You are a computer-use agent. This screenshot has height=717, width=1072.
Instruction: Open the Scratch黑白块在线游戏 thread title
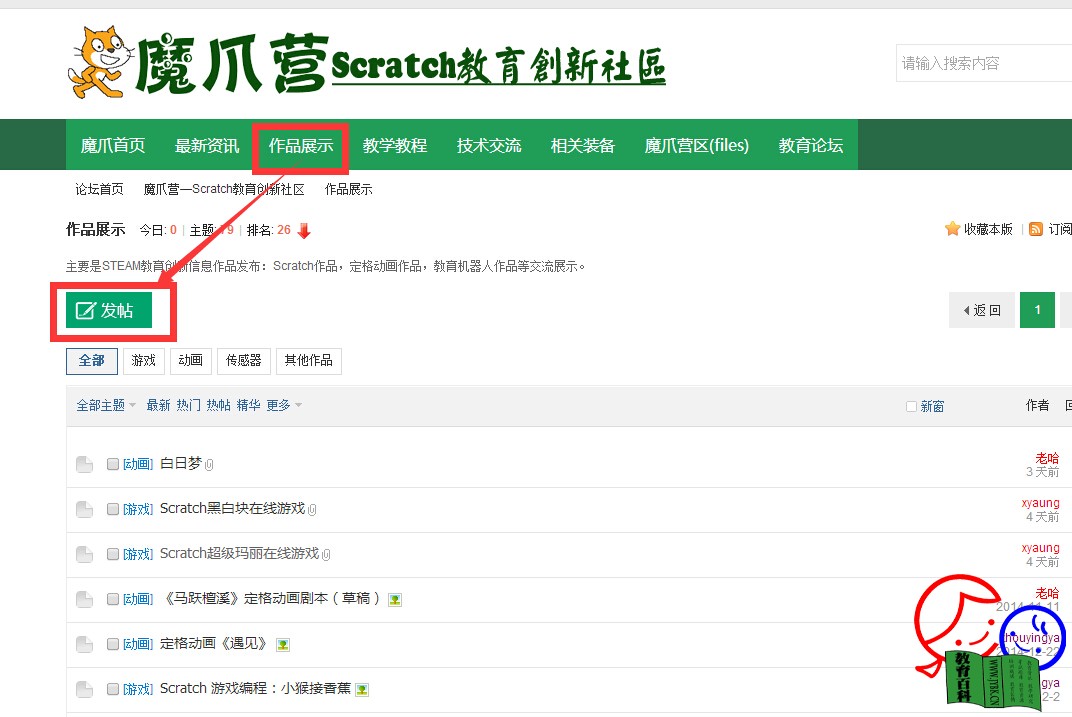pos(232,509)
